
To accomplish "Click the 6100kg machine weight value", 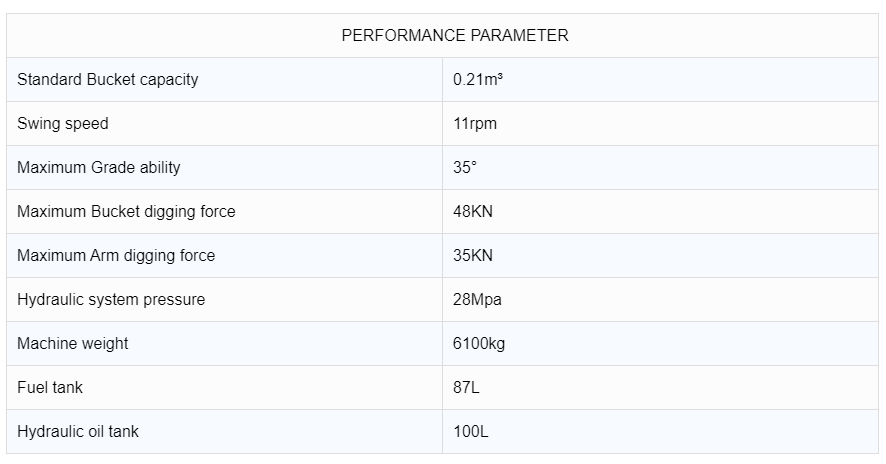I will pyautogui.click(x=479, y=343).
